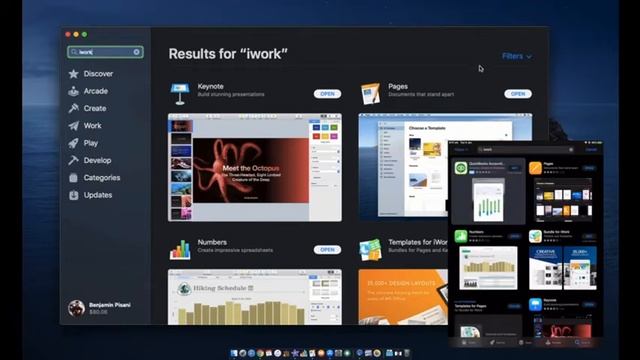Screen dimensions: 640x360
Task: Click Templates for iWork title
Action: (x=418, y=242)
